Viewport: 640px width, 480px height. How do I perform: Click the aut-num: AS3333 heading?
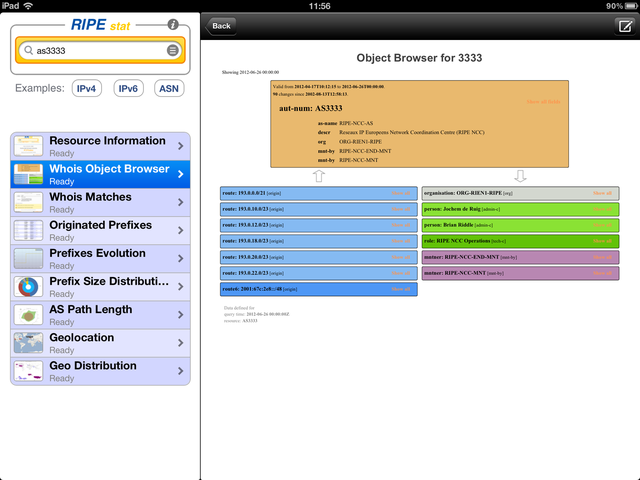point(311,108)
